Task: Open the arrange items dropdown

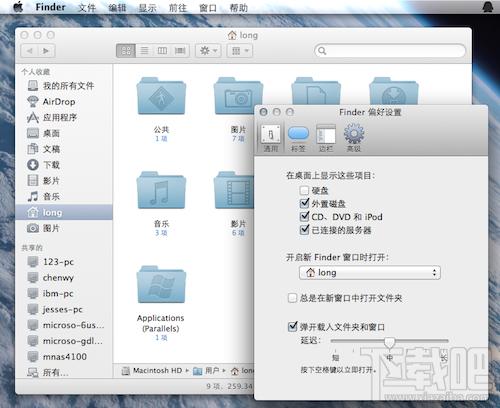Action: pos(240,51)
